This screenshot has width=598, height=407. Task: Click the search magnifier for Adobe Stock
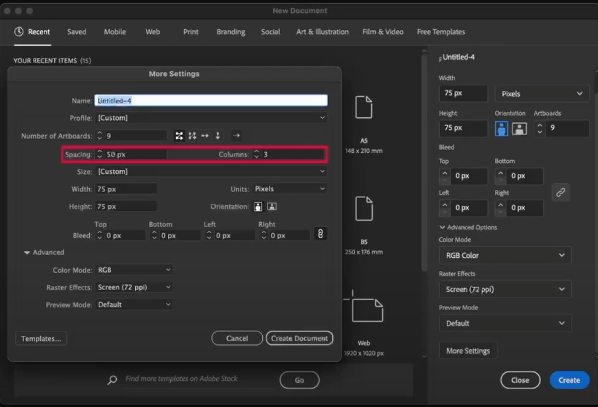click(112, 380)
